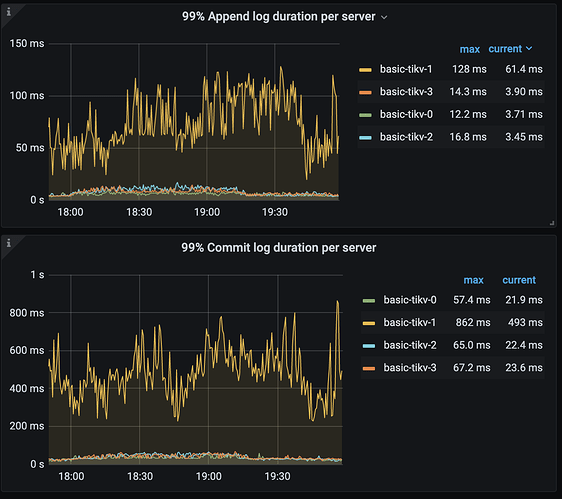The height and width of the screenshot is (499, 562).
Task: Click the 200 ms y-axis label
Action: coord(27,426)
